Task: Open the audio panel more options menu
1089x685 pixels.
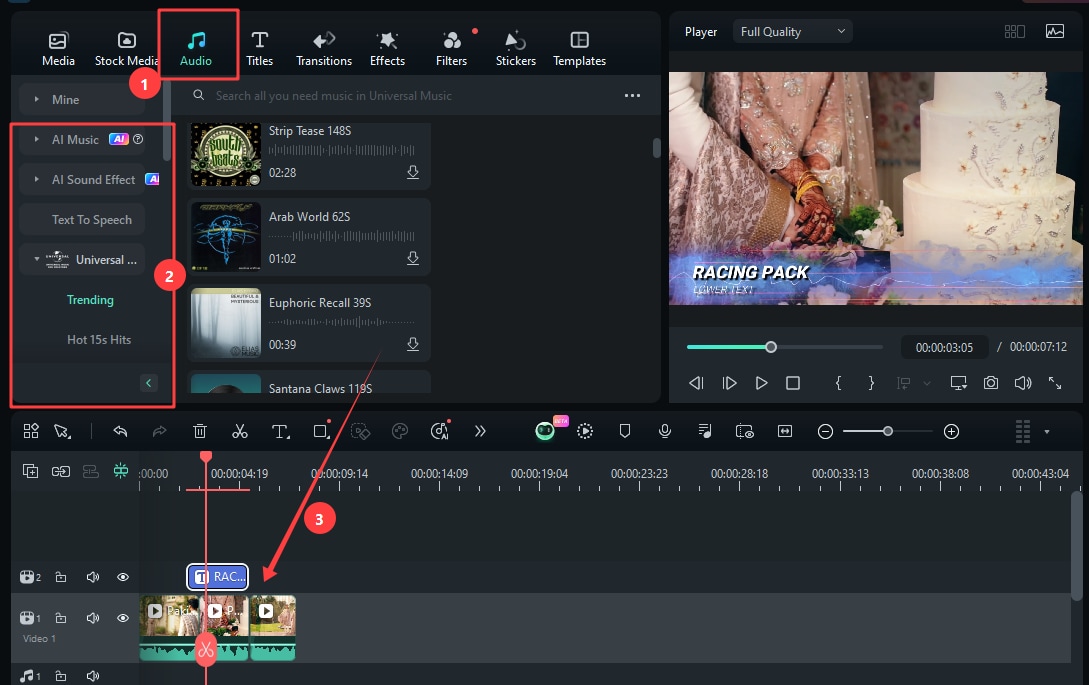Action: click(x=632, y=95)
